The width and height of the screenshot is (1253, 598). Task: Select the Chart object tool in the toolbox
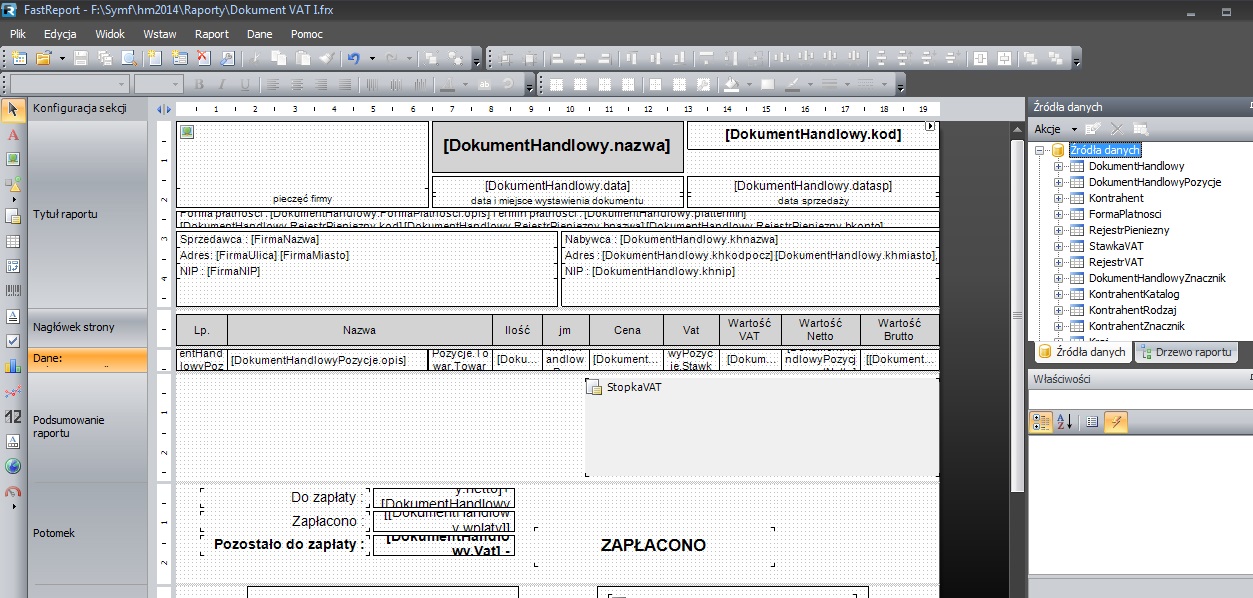point(13,366)
